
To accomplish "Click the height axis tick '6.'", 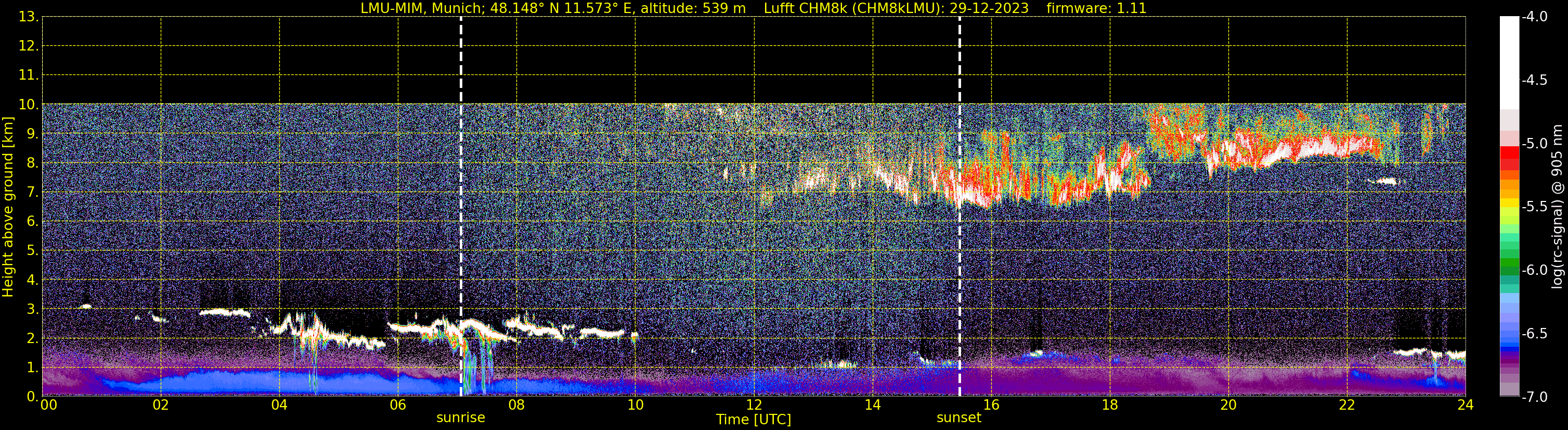I will tap(32, 222).
